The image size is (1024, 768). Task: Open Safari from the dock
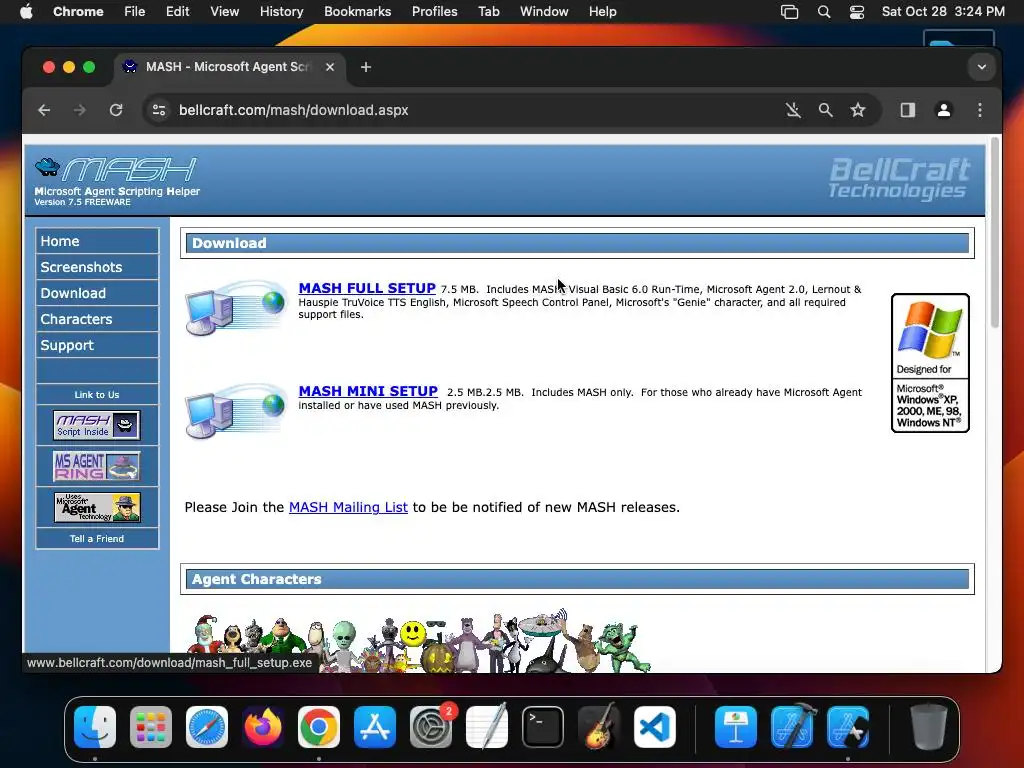[x=207, y=727]
